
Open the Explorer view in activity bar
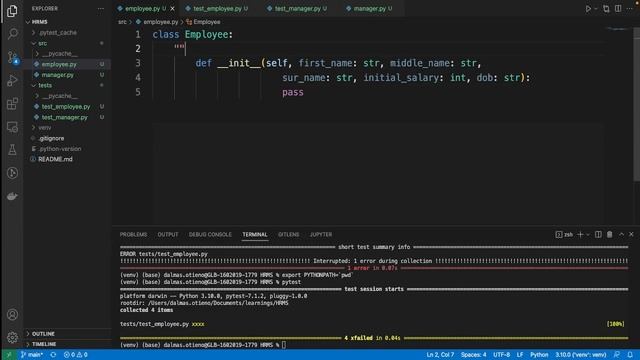(12, 11)
